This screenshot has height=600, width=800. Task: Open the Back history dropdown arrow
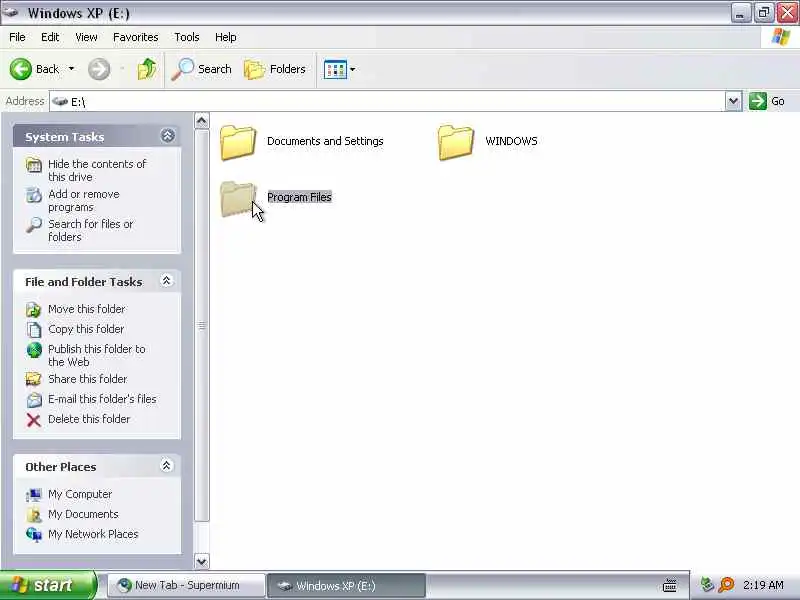pos(71,69)
